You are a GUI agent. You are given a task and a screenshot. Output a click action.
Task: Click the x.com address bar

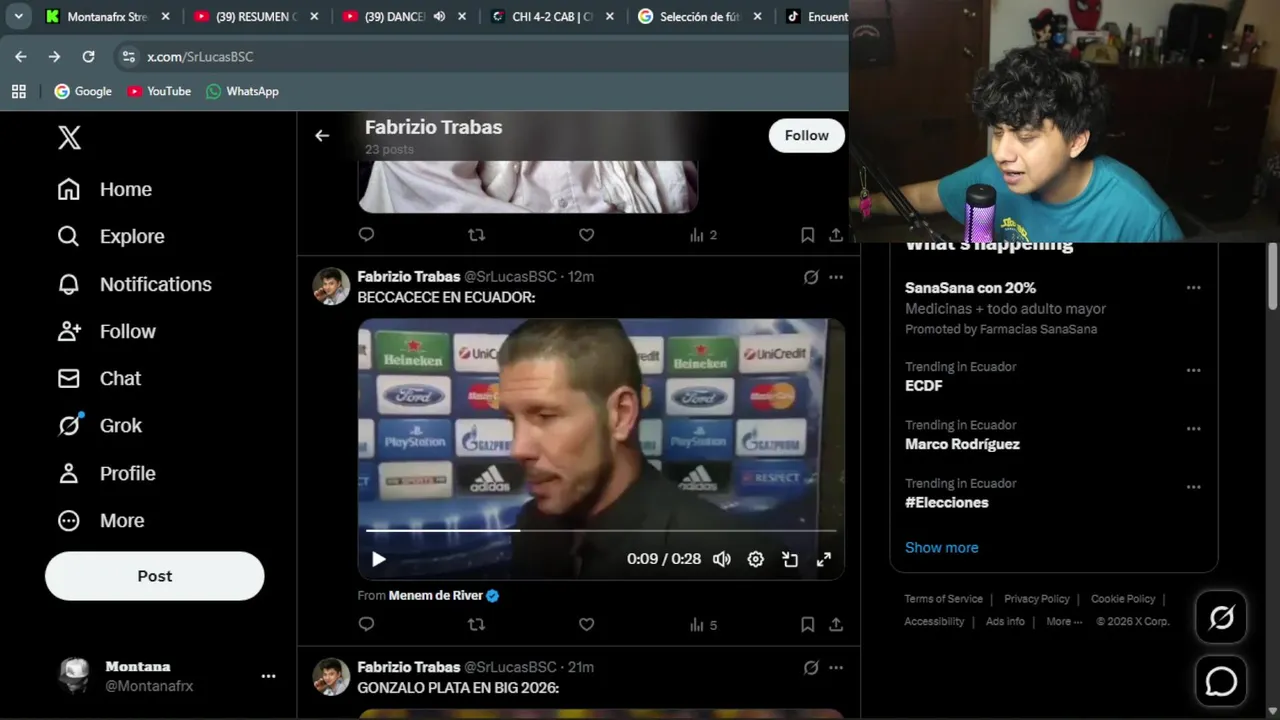[x=480, y=57]
